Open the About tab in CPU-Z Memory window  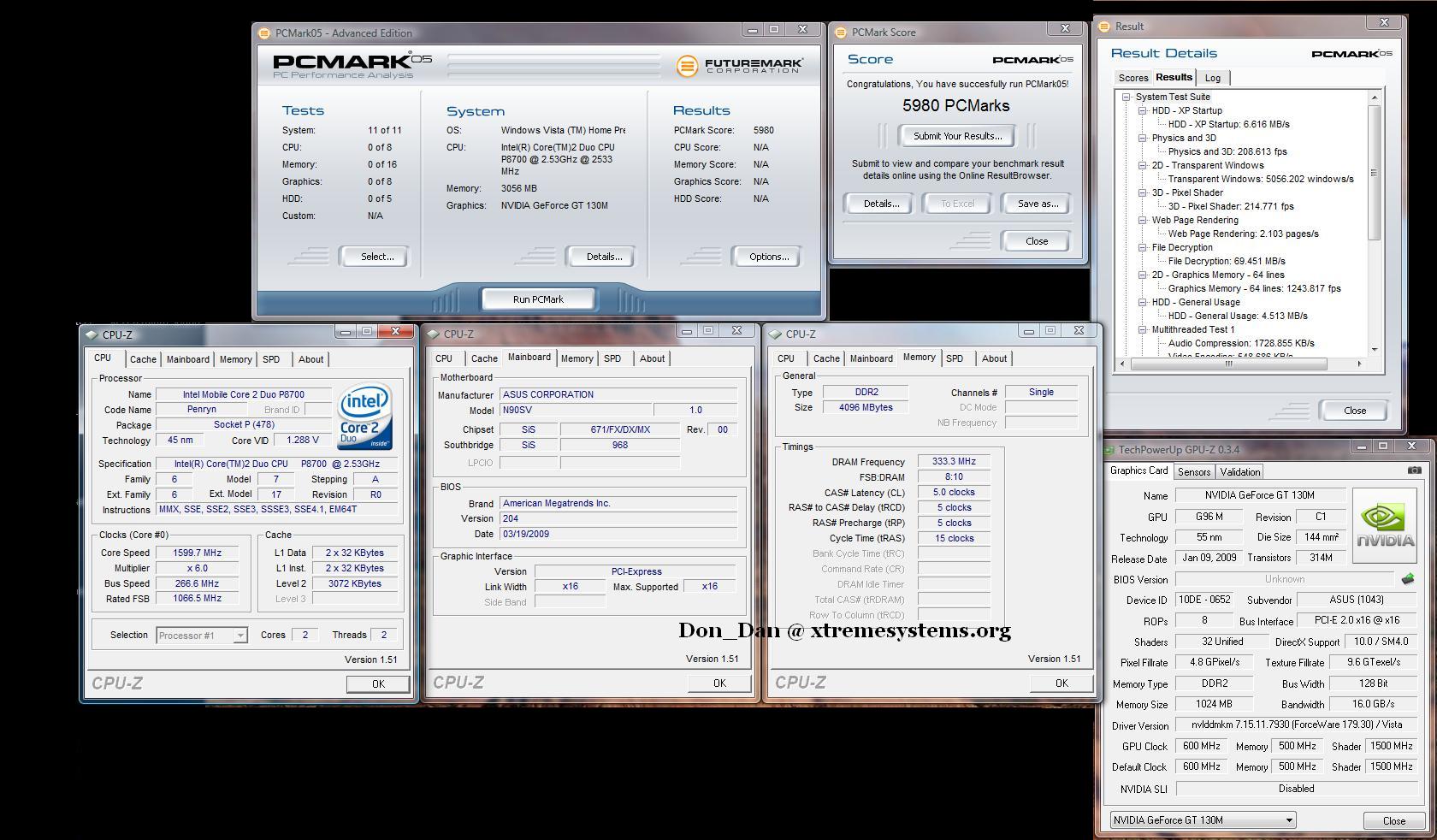[994, 359]
